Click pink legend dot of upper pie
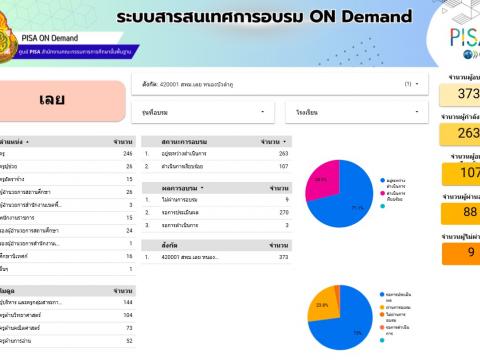 383,193
